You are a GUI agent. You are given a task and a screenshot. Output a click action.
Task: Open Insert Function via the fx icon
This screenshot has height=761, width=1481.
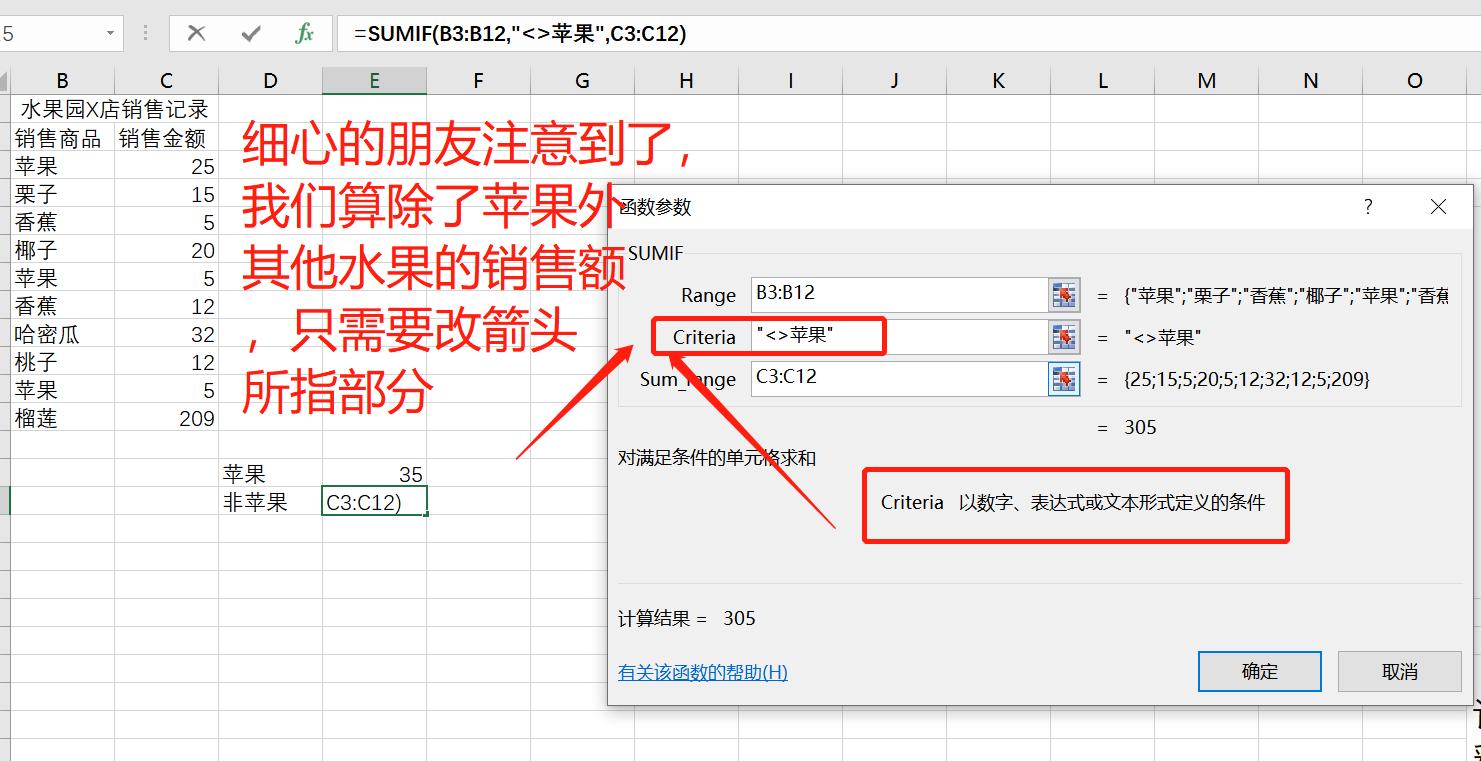click(305, 33)
